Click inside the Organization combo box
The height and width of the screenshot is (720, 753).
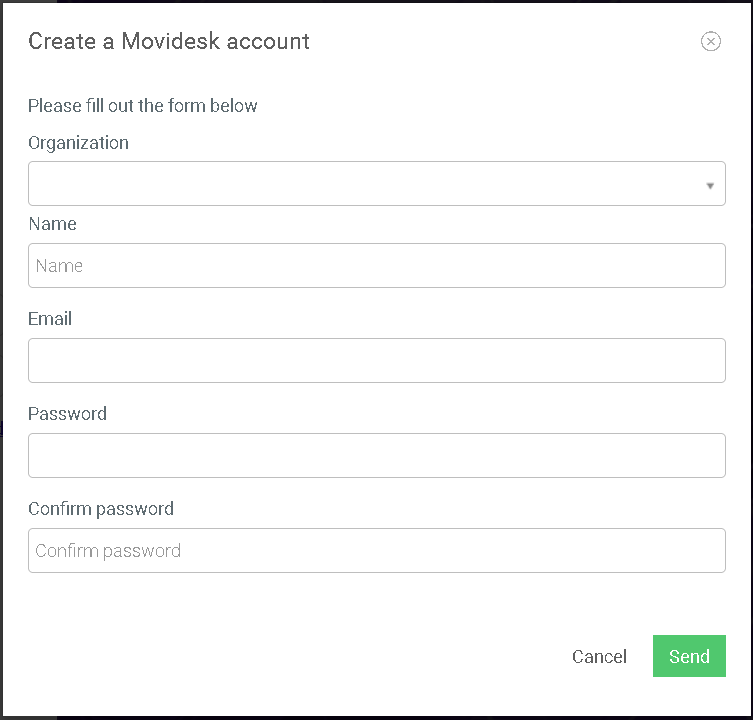coord(376,183)
